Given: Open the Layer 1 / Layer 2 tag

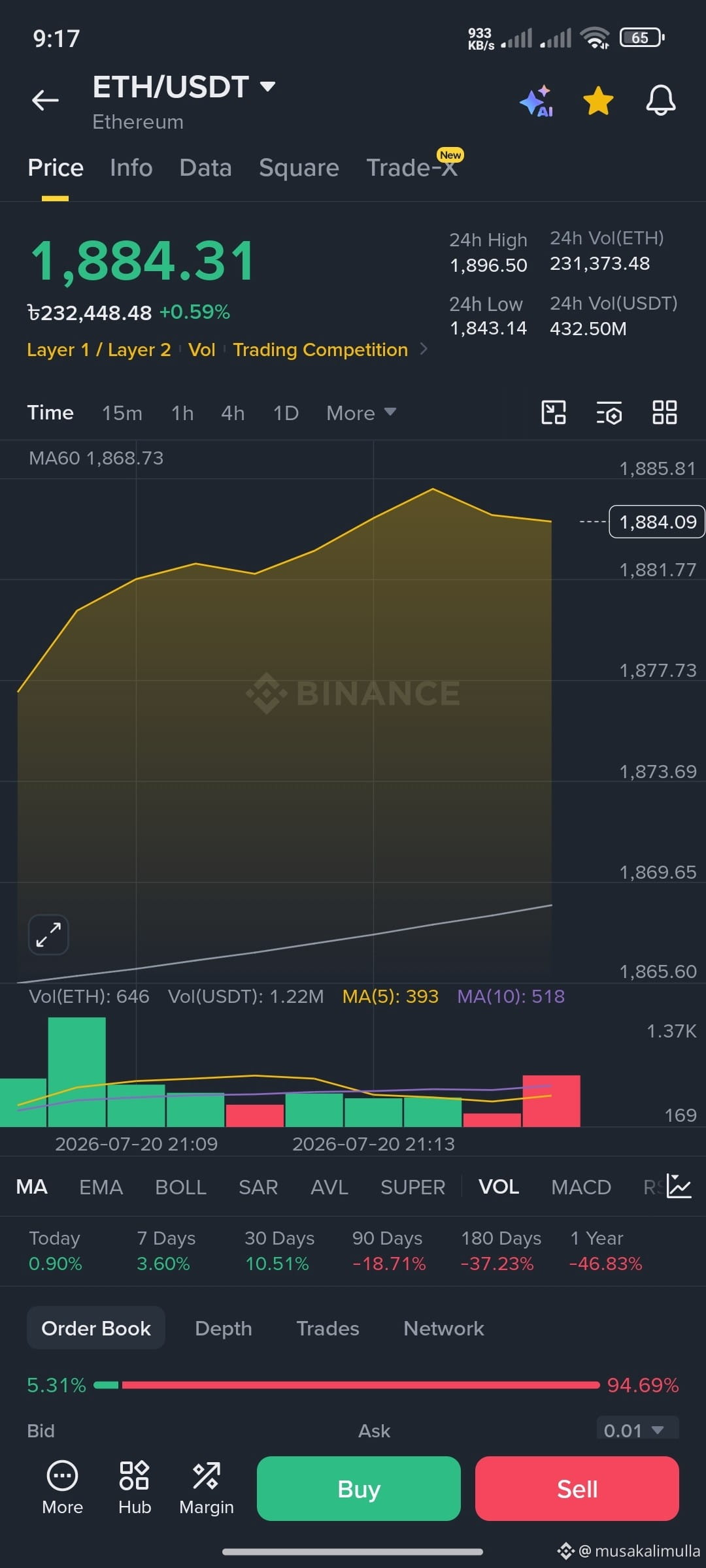Looking at the screenshot, I should (x=99, y=350).
